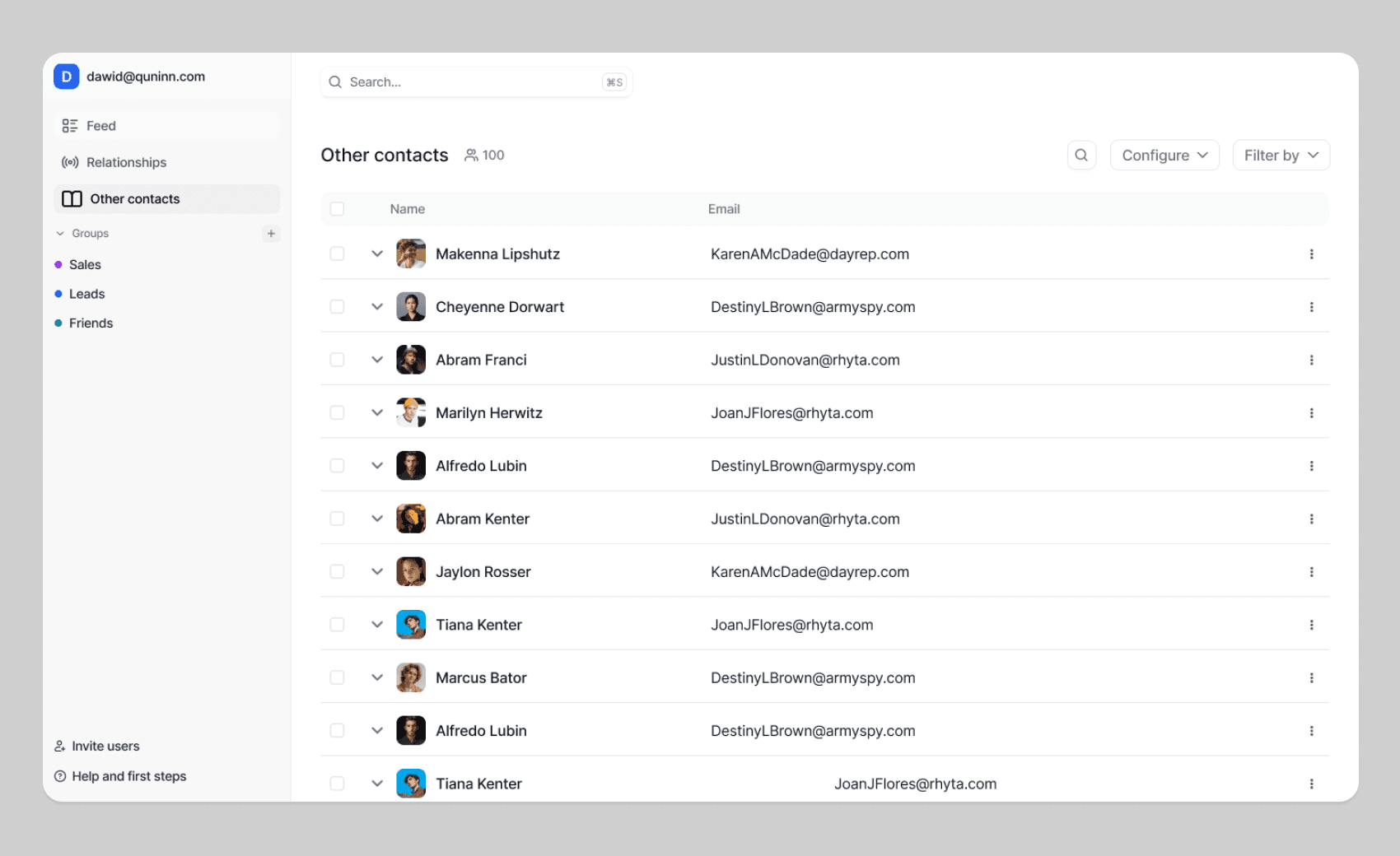The height and width of the screenshot is (856, 1400).
Task: Open the Configure dropdown
Action: [x=1164, y=156]
